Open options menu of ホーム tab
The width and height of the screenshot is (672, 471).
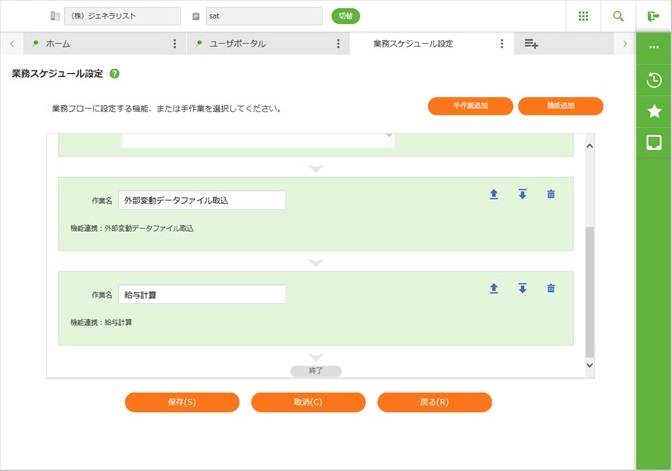(175, 44)
